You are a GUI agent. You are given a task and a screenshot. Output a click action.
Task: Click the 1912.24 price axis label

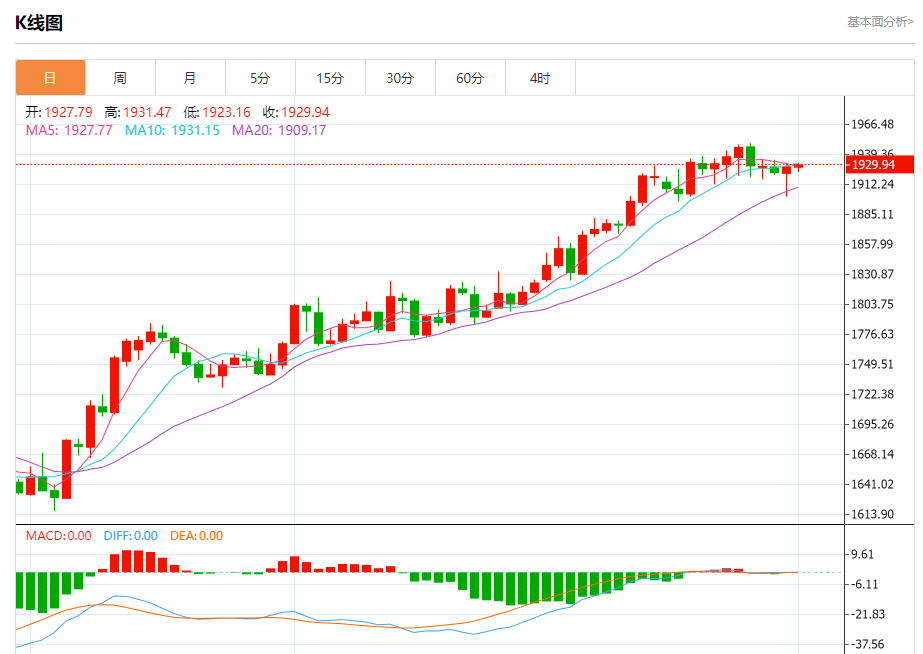tap(872, 184)
